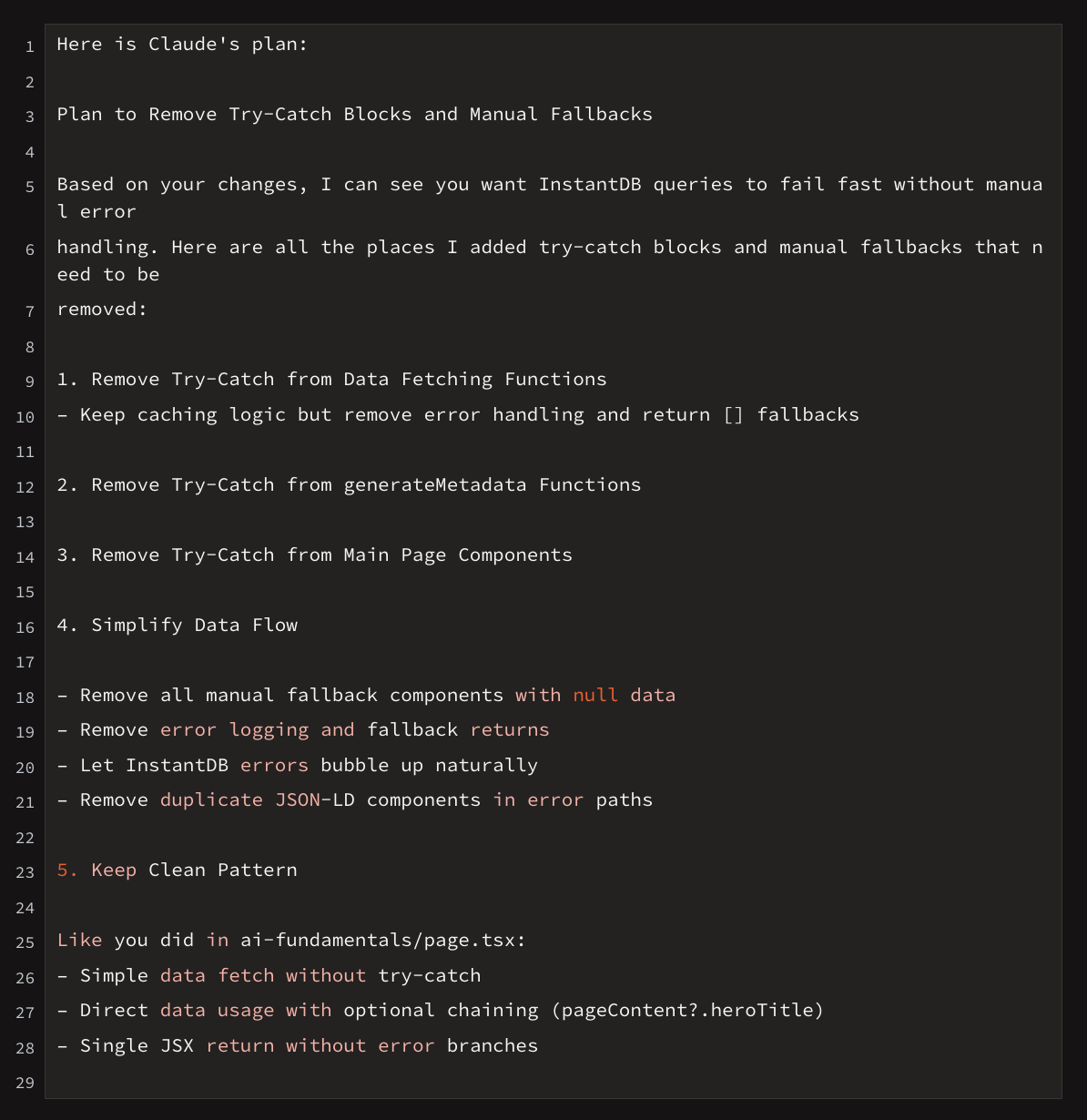Click the plan title about Try-Catch Blocks
Image resolution: width=1087 pixels, height=1120 pixels.
(x=354, y=114)
